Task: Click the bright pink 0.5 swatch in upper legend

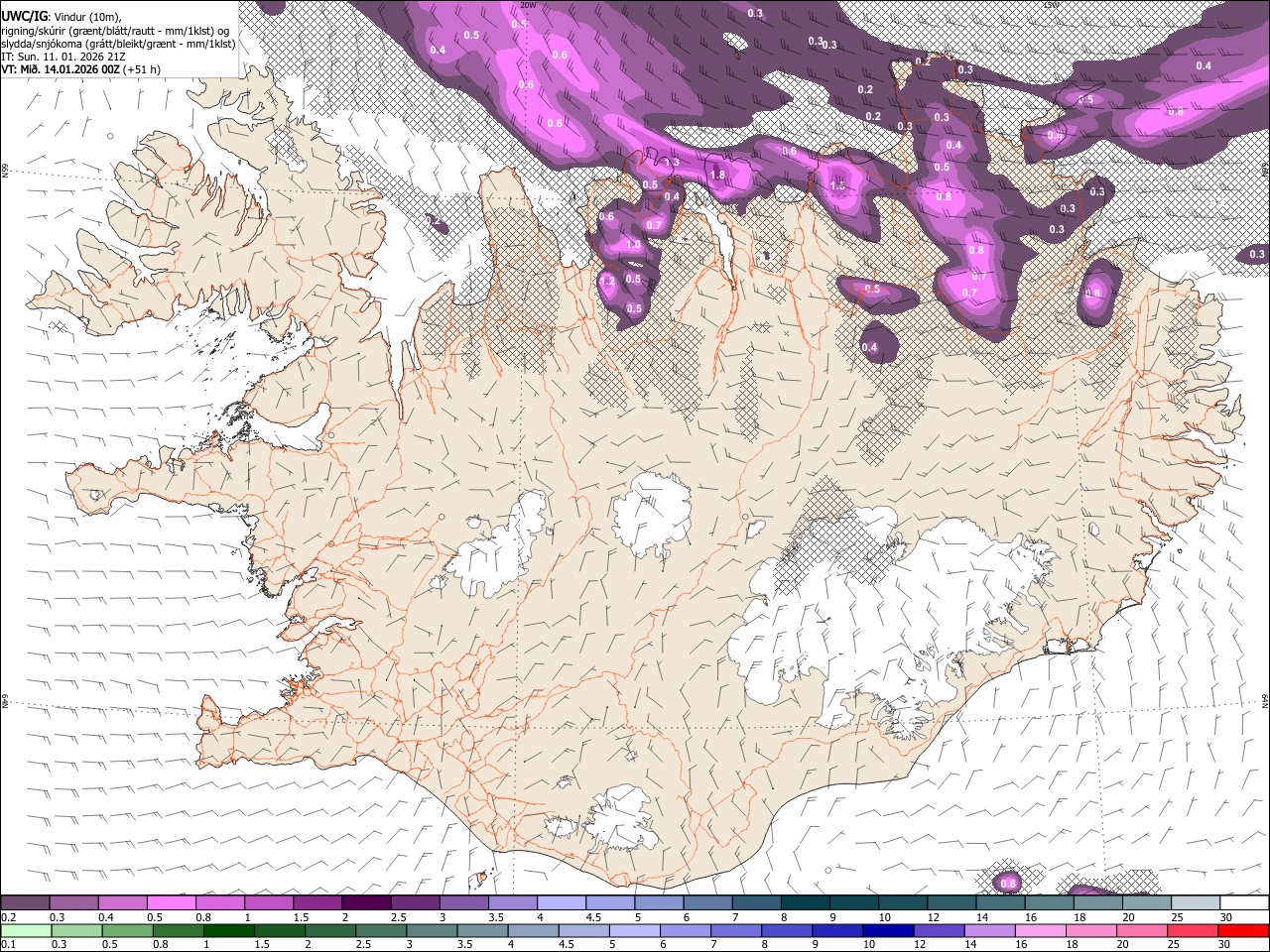Action: coord(172,903)
